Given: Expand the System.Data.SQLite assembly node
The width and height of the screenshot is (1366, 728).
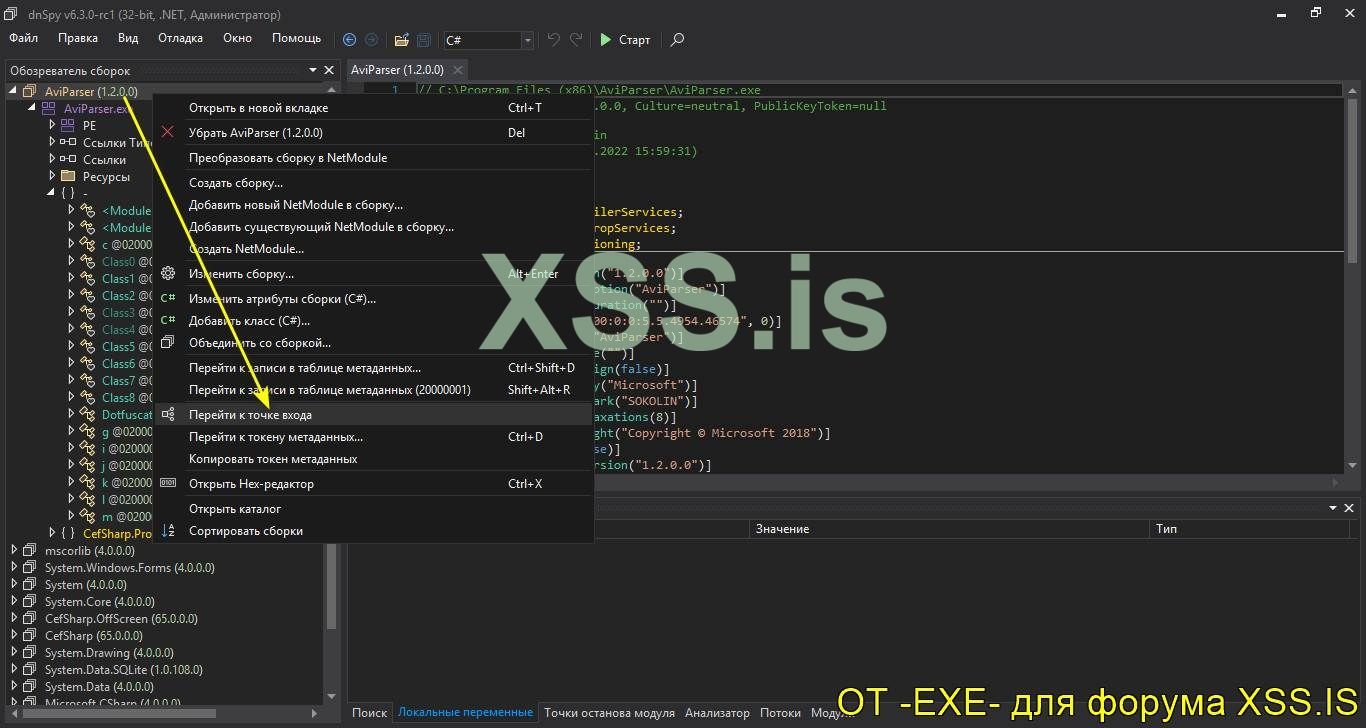Looking at the screenshot, I should [x=14, y=670].
